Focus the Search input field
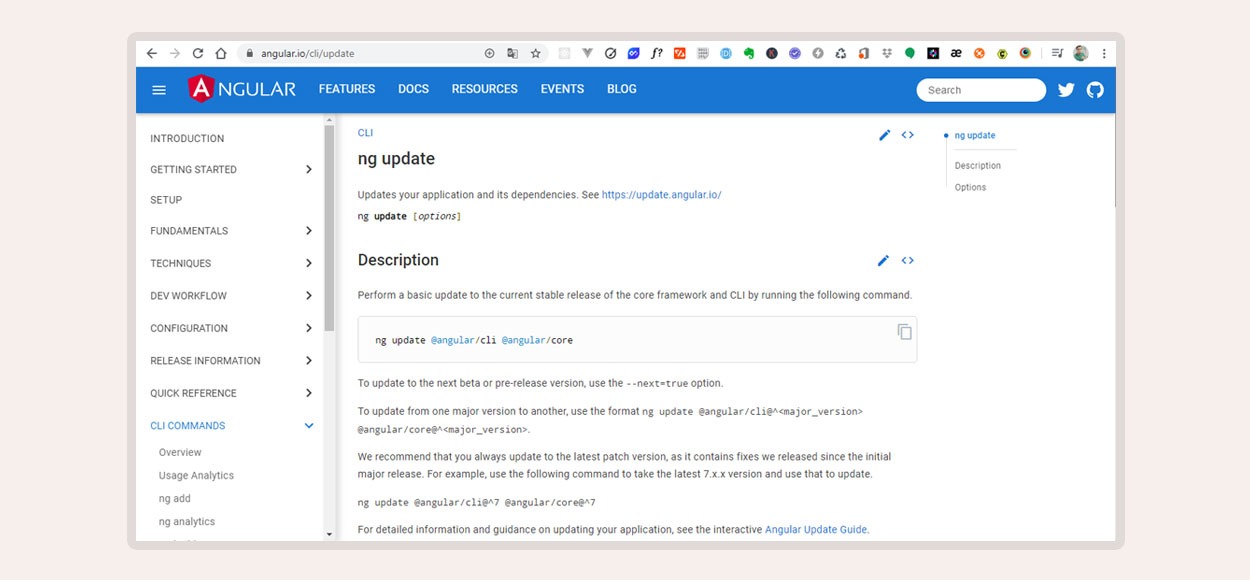The image size is (1250, 580). (981, 90)
